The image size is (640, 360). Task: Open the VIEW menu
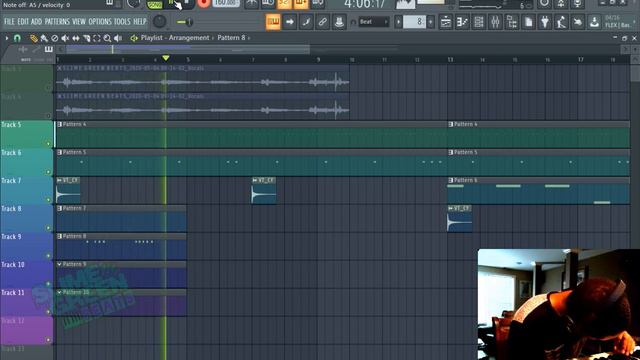(x=79, y=22)
